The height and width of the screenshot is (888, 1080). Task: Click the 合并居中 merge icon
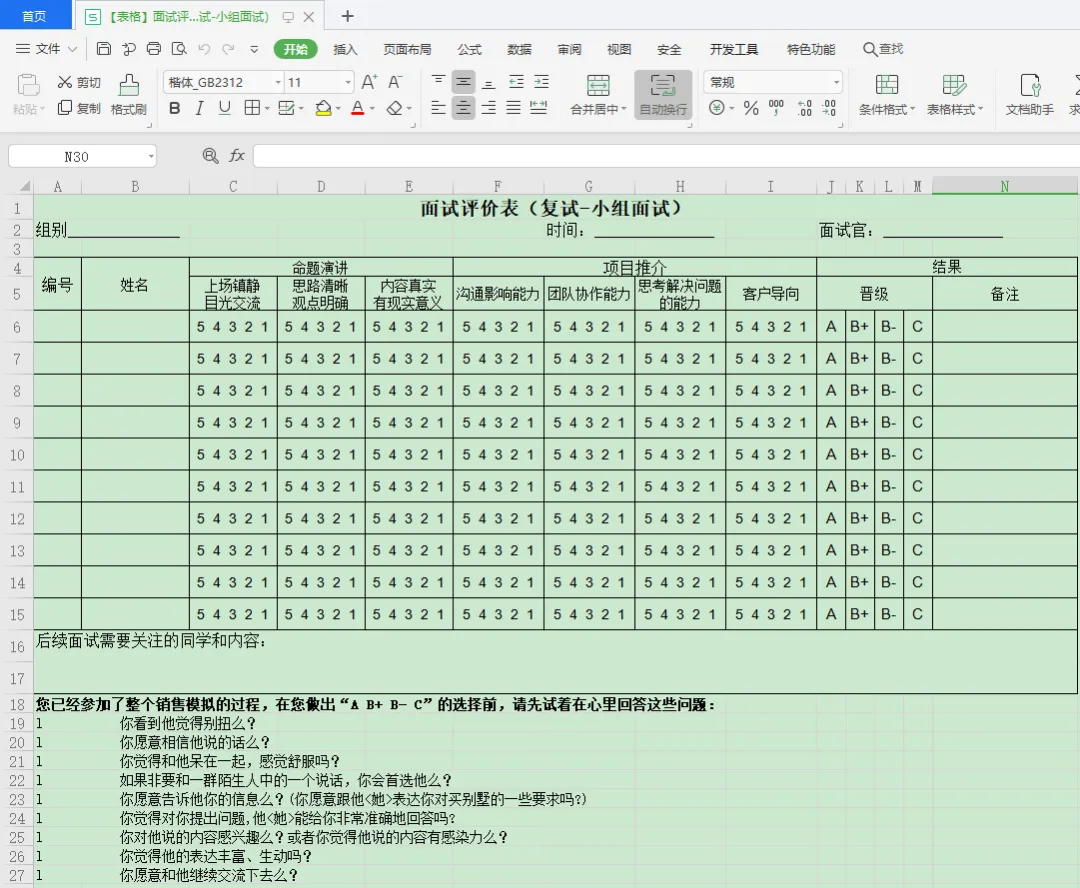tap(598, 85)
